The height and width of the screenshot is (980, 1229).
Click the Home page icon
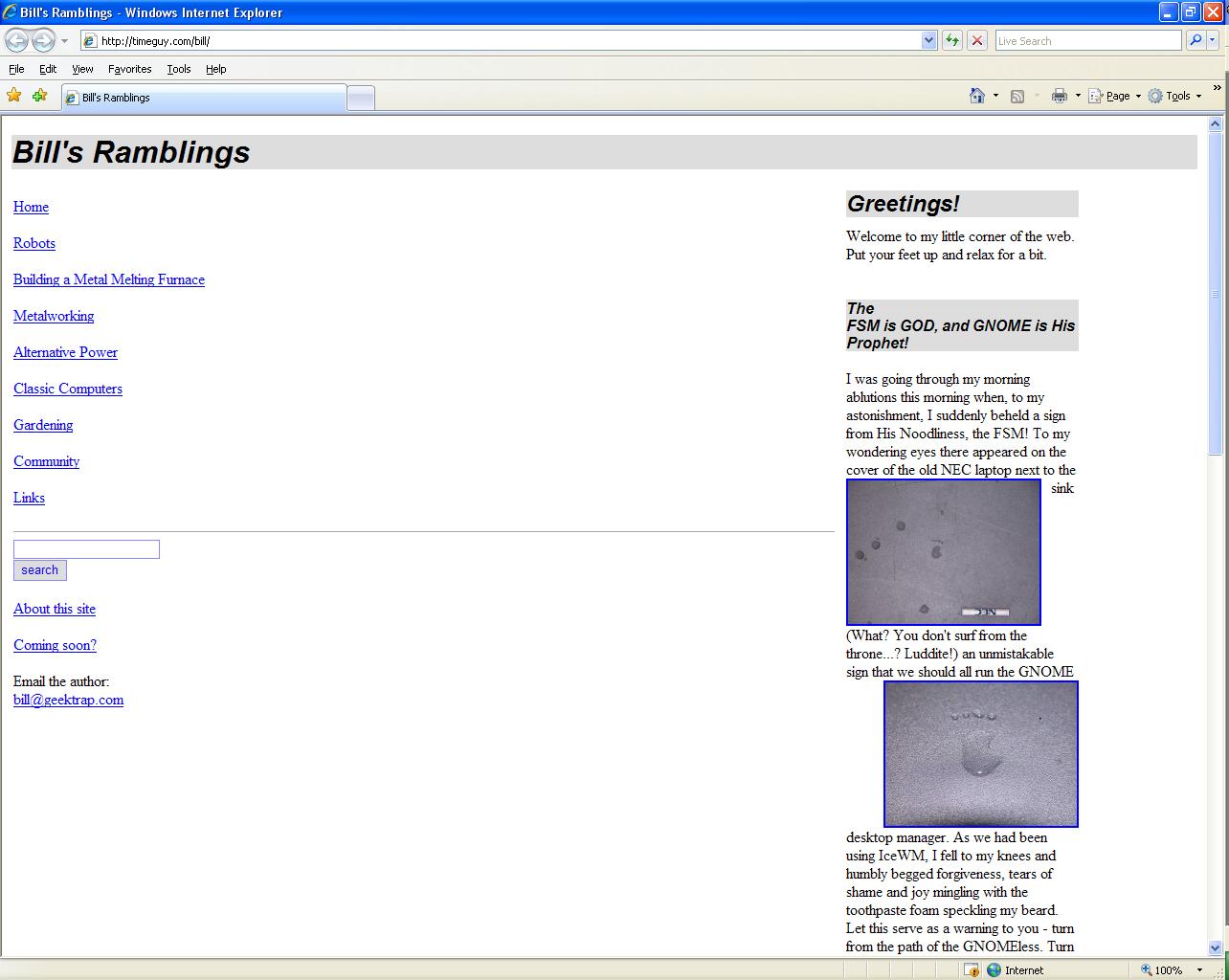click(977, 96)
